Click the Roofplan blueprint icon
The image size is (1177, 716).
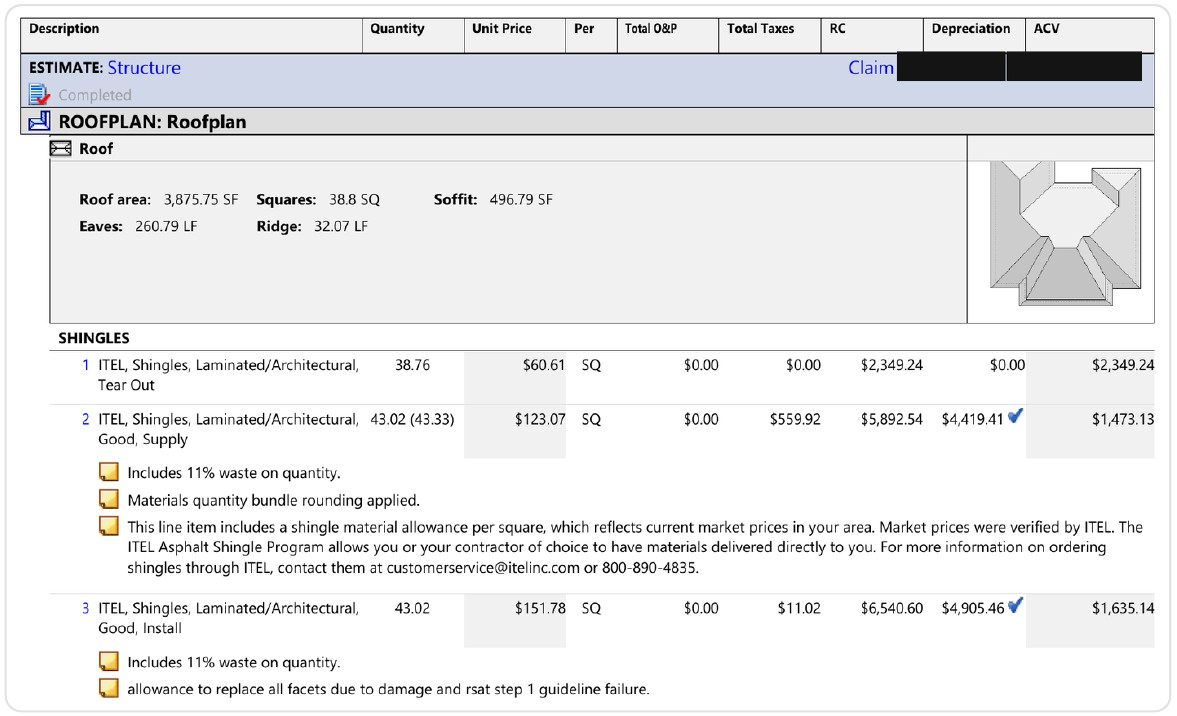click(x=39, y=121)
